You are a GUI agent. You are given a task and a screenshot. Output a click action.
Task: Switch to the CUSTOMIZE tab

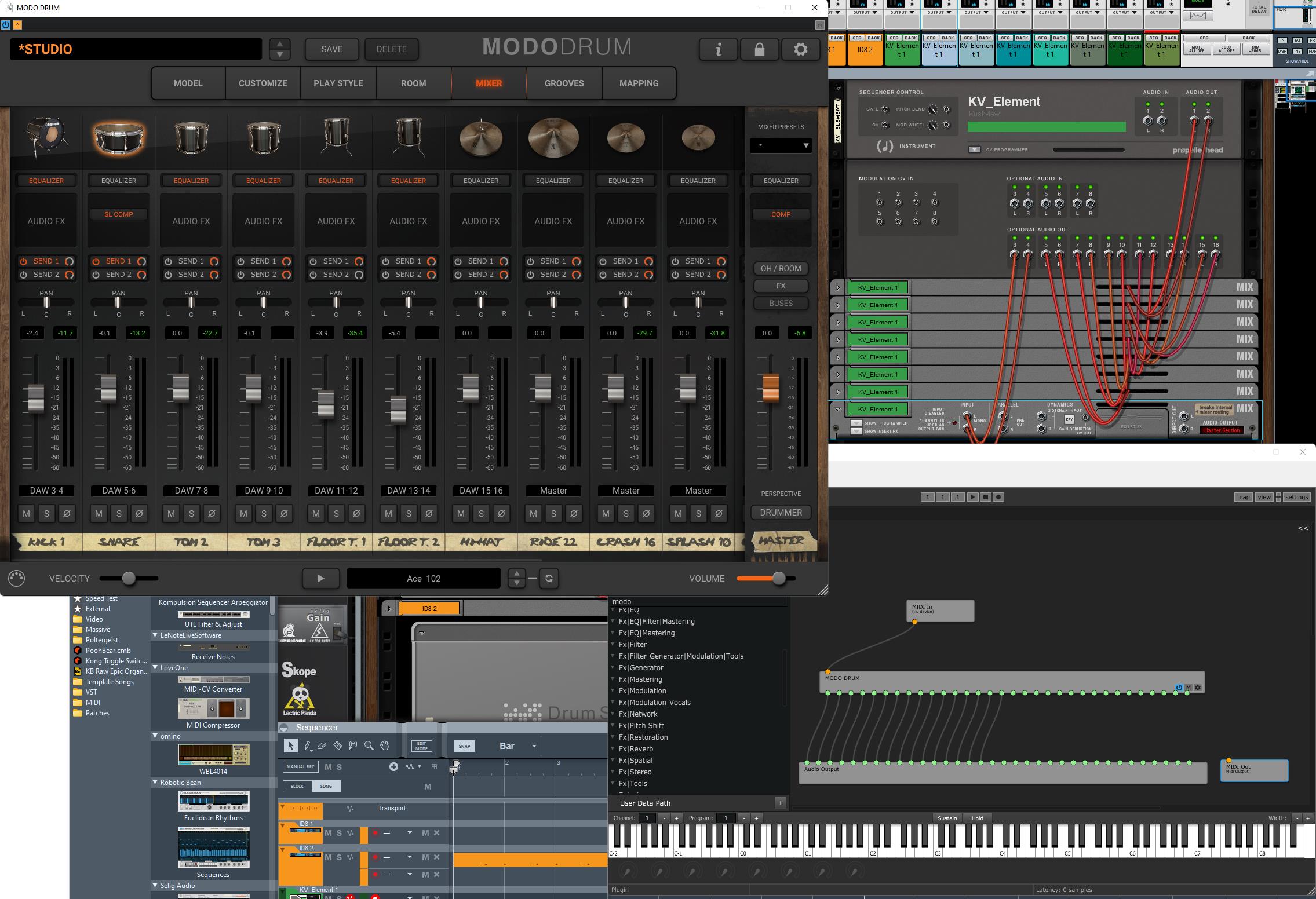(263, 83)
